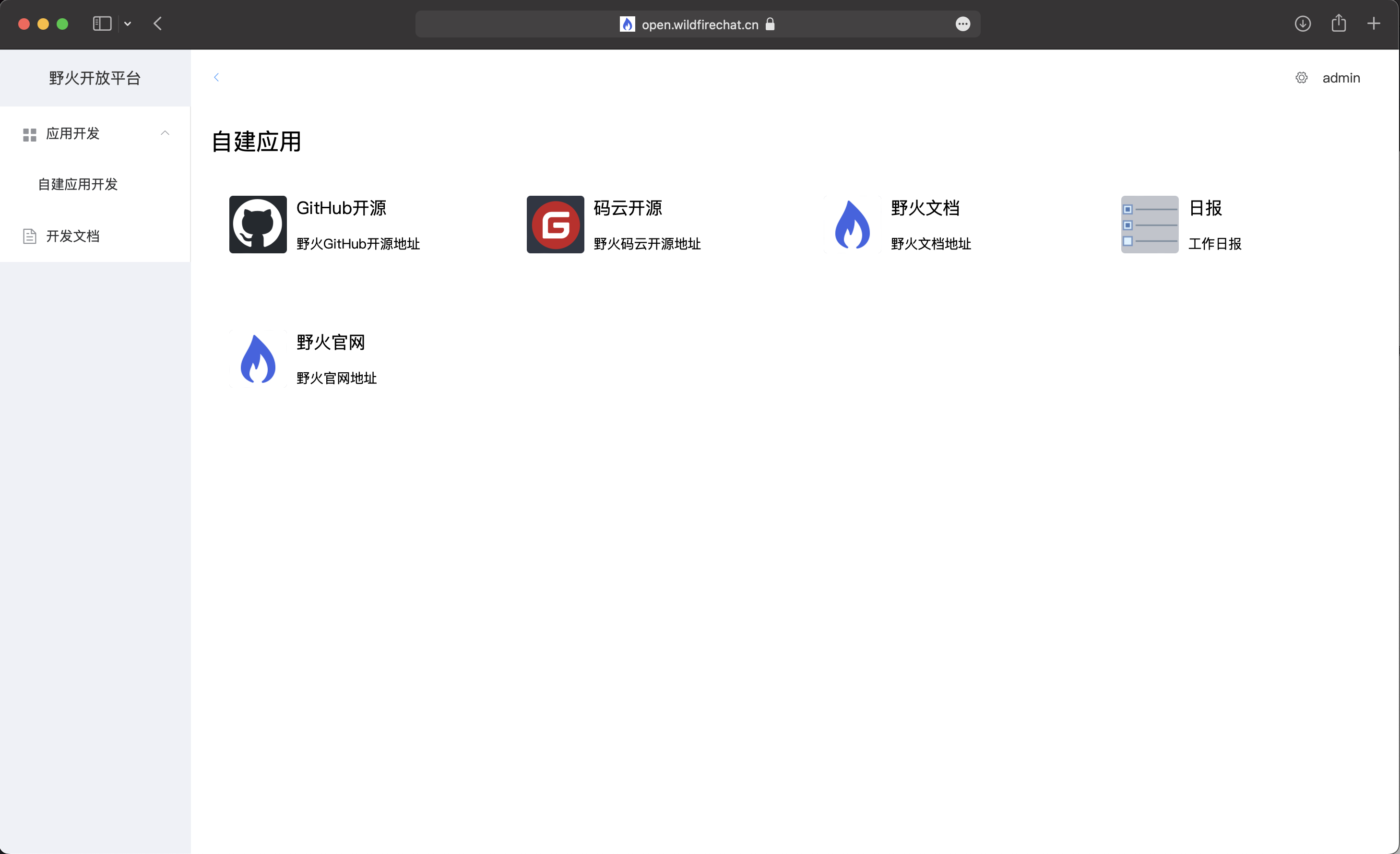Click the Safari downloads icon
Viewport: 1400px width, 854px height.
tap(1302, 24)
